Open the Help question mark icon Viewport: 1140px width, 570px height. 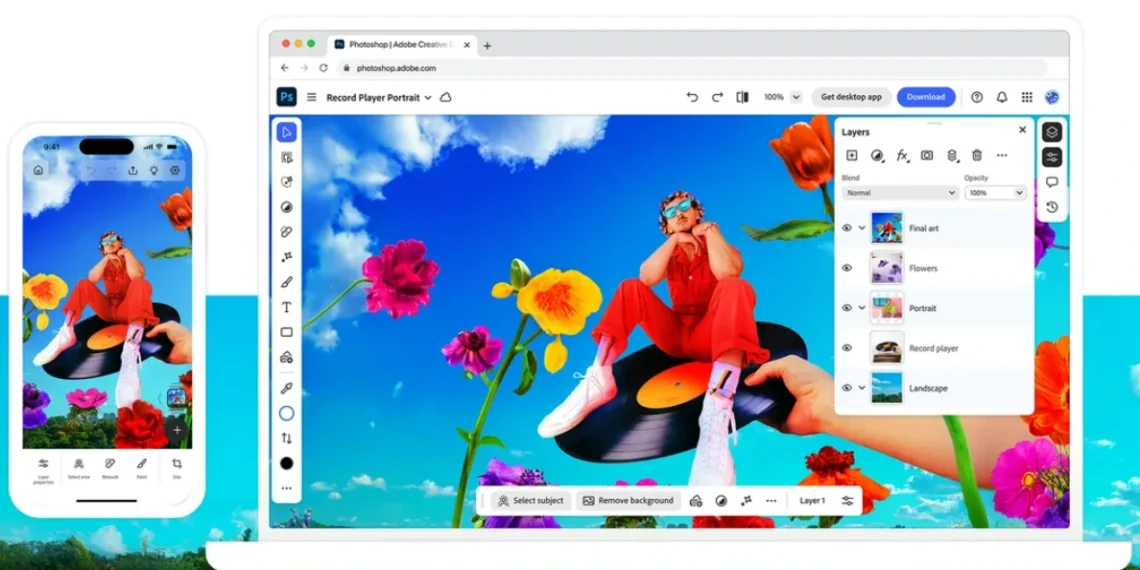[x=977, y=97]
